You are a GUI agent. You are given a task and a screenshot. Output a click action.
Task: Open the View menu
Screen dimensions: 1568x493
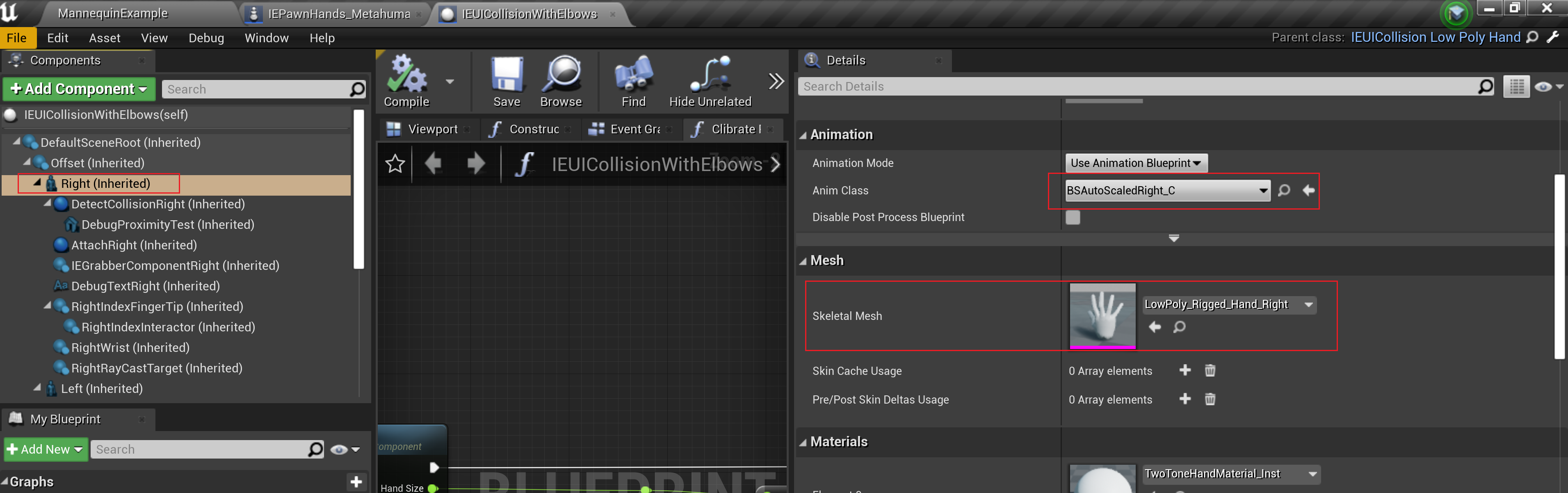pyautogui.click(x=154, y=38)
